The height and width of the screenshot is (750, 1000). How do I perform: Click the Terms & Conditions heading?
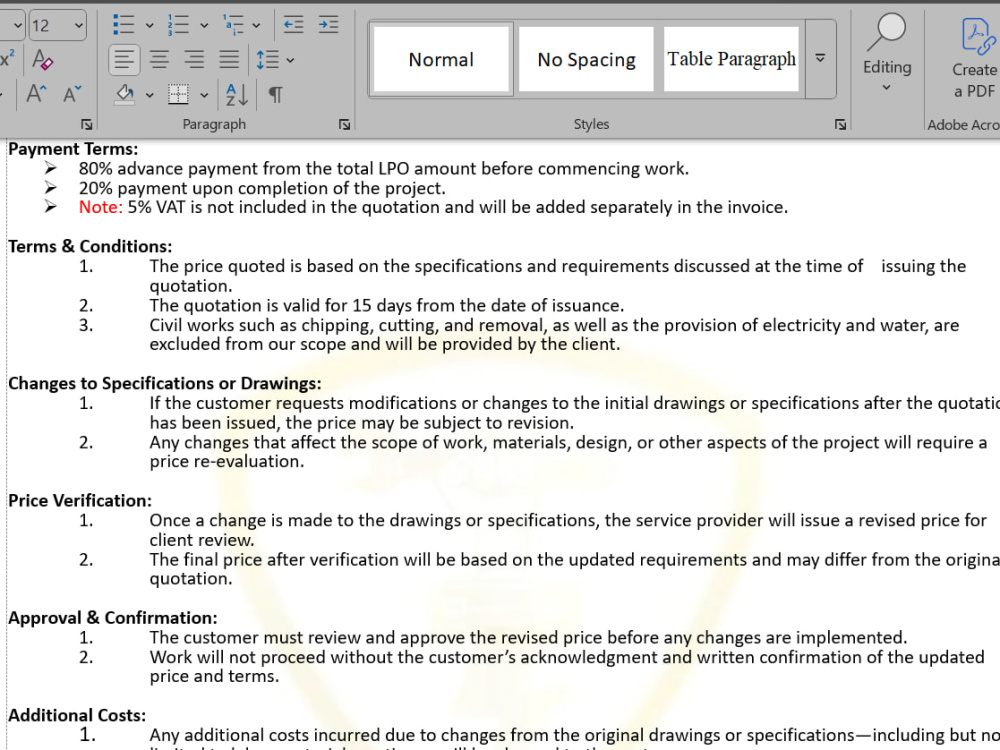[90, 246]
